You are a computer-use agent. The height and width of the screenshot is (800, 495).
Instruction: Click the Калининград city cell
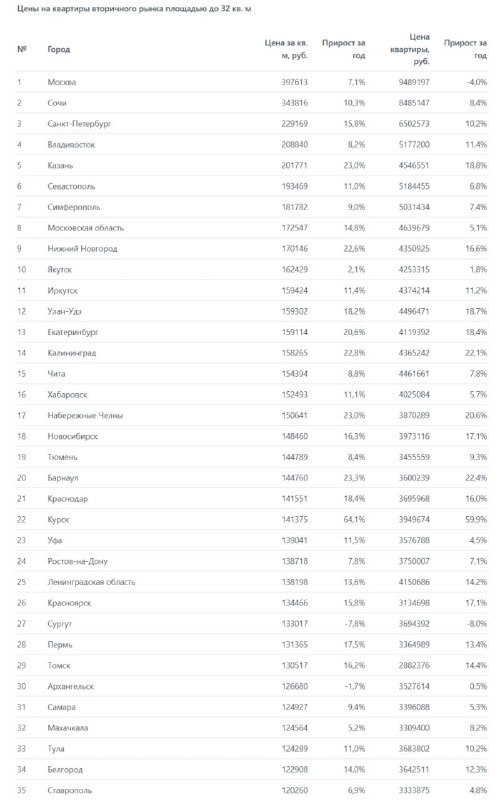(71, 353)
